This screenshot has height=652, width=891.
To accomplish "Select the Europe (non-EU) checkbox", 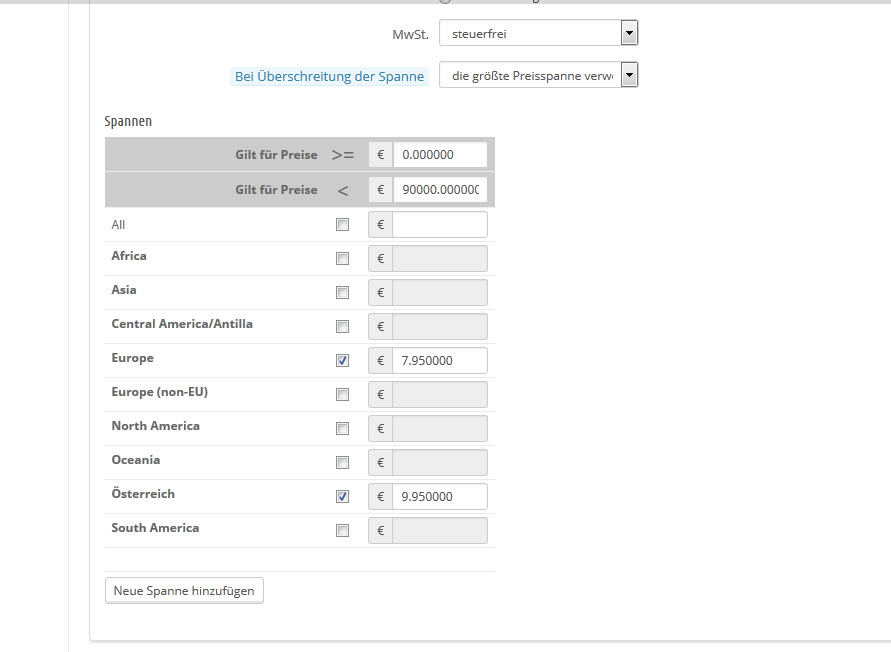I will coord(343,394).
